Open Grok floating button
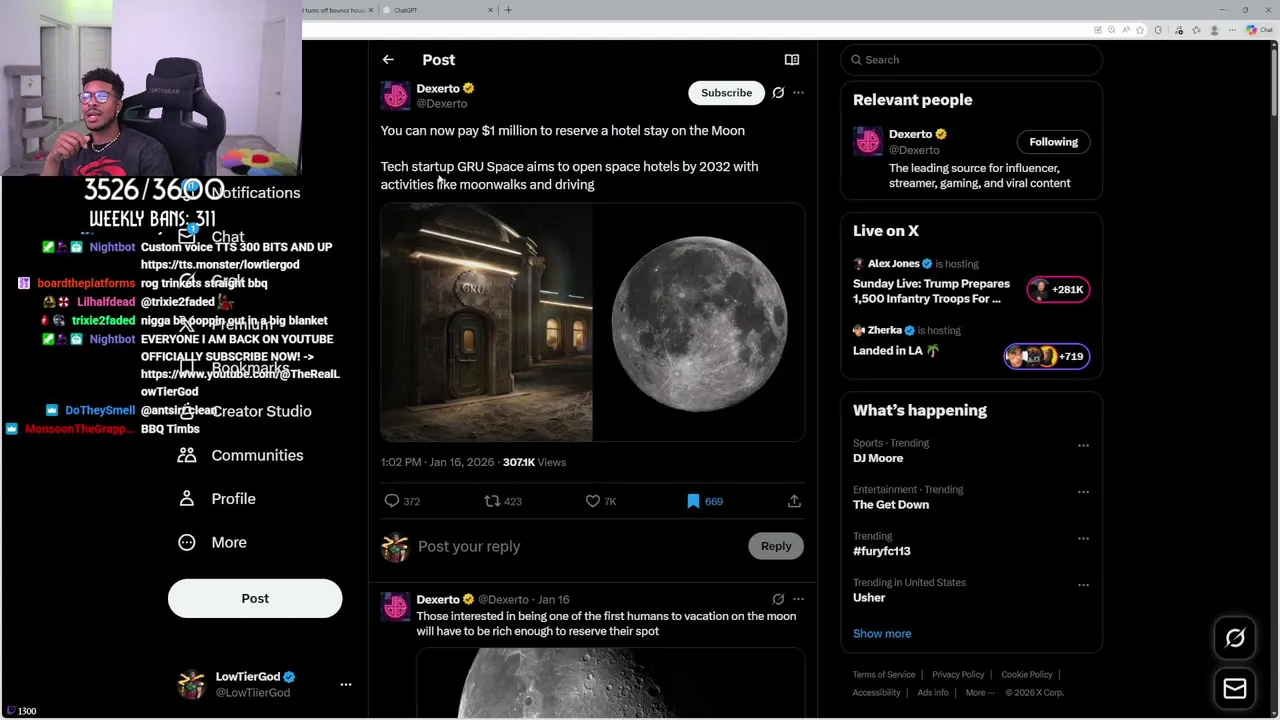The height and width of the screenshot is (720, 1280). click(1235, 638)
